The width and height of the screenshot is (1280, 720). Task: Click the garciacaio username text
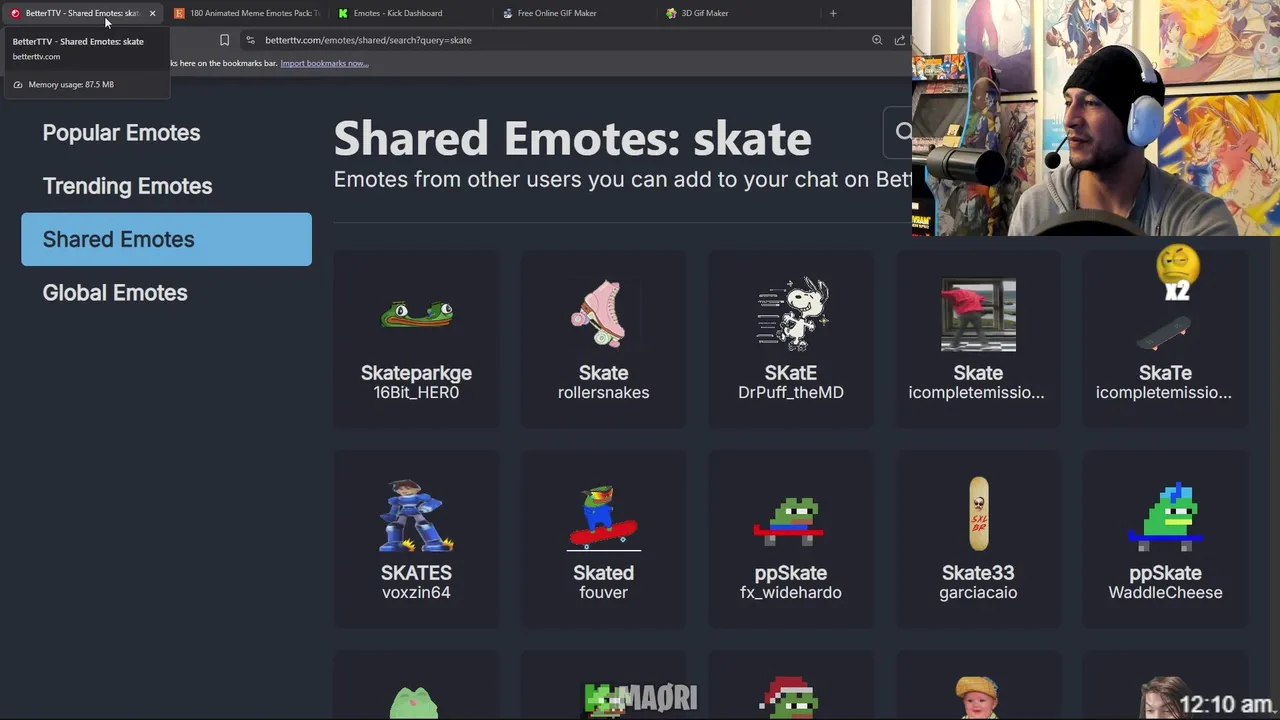(x=978, y=593)
